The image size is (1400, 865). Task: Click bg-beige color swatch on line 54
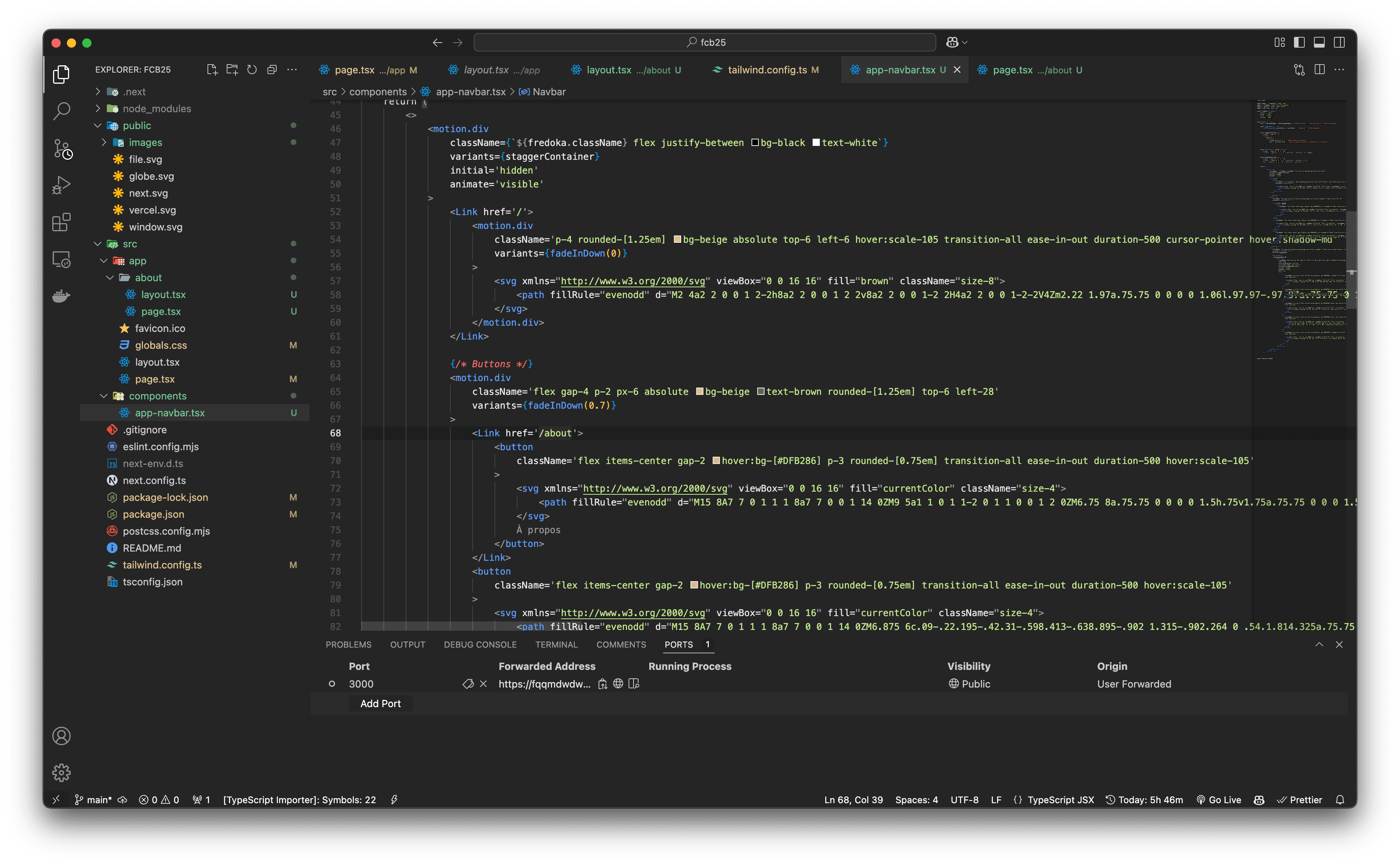click(677, 240)
